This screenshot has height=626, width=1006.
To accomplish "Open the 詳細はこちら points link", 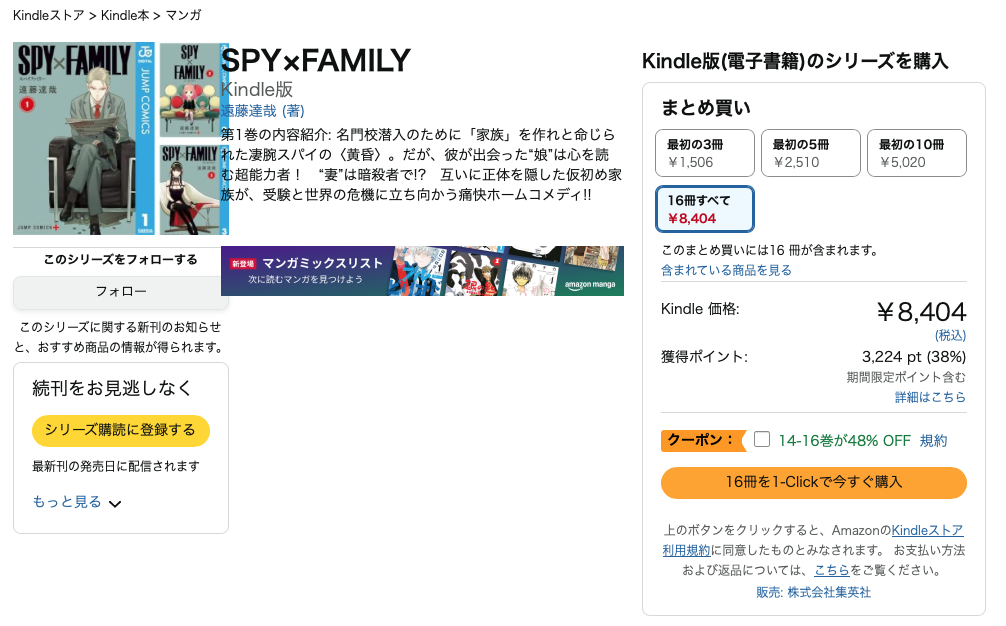I will tap(930, 397).
